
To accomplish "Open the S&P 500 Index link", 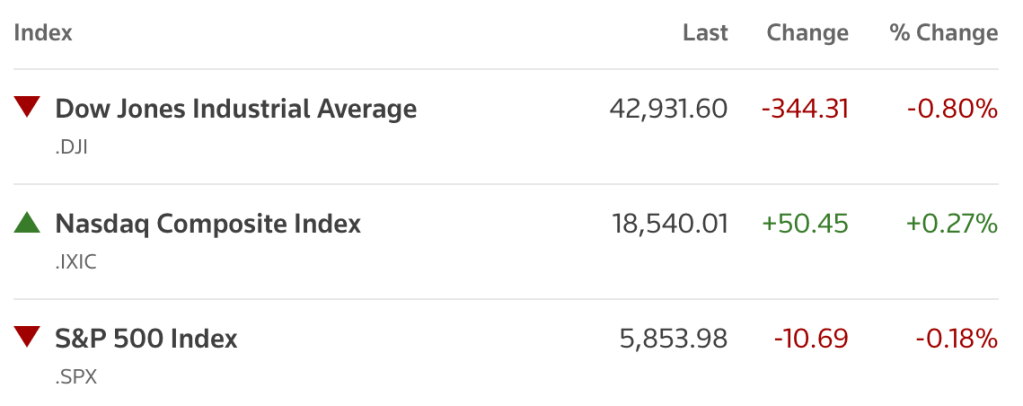I will tap(146, 338).
